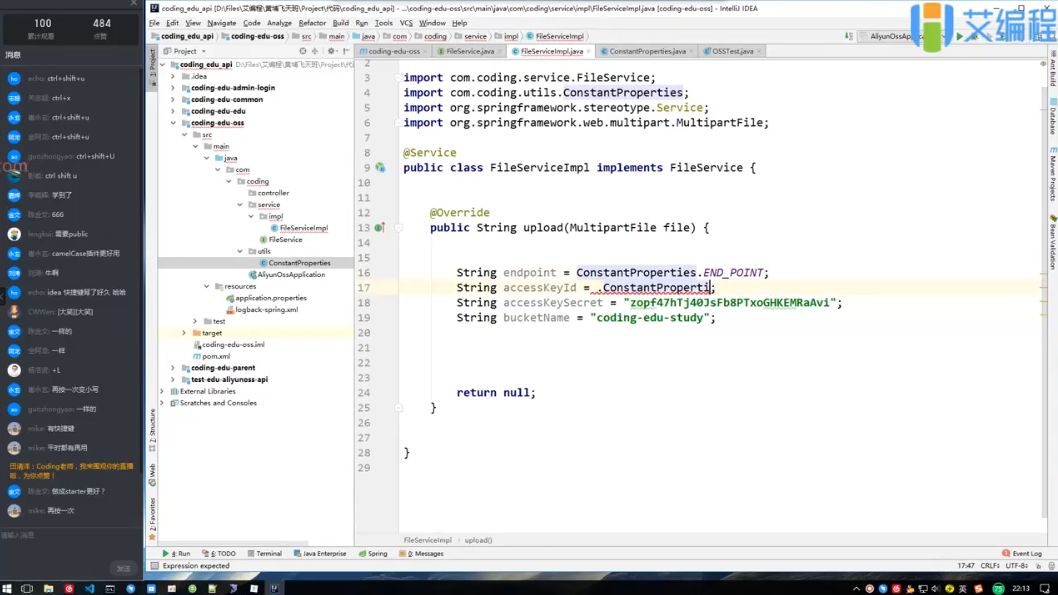Screen dimensions: 1058x595
Task: Open the Database side panel
Action: click(1053, 116)
